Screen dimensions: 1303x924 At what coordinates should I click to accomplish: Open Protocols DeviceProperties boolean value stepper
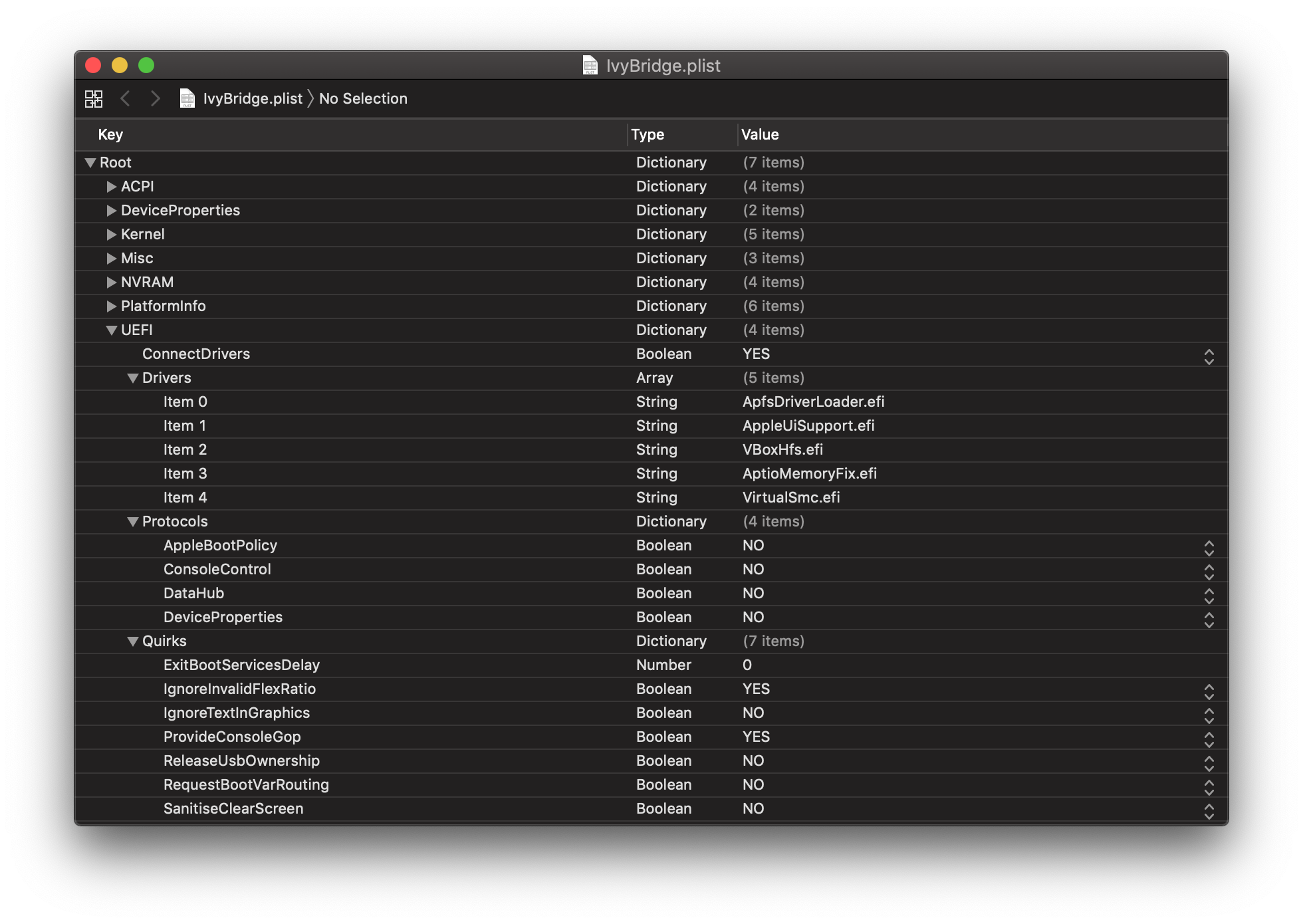(x=1209, y=620)
